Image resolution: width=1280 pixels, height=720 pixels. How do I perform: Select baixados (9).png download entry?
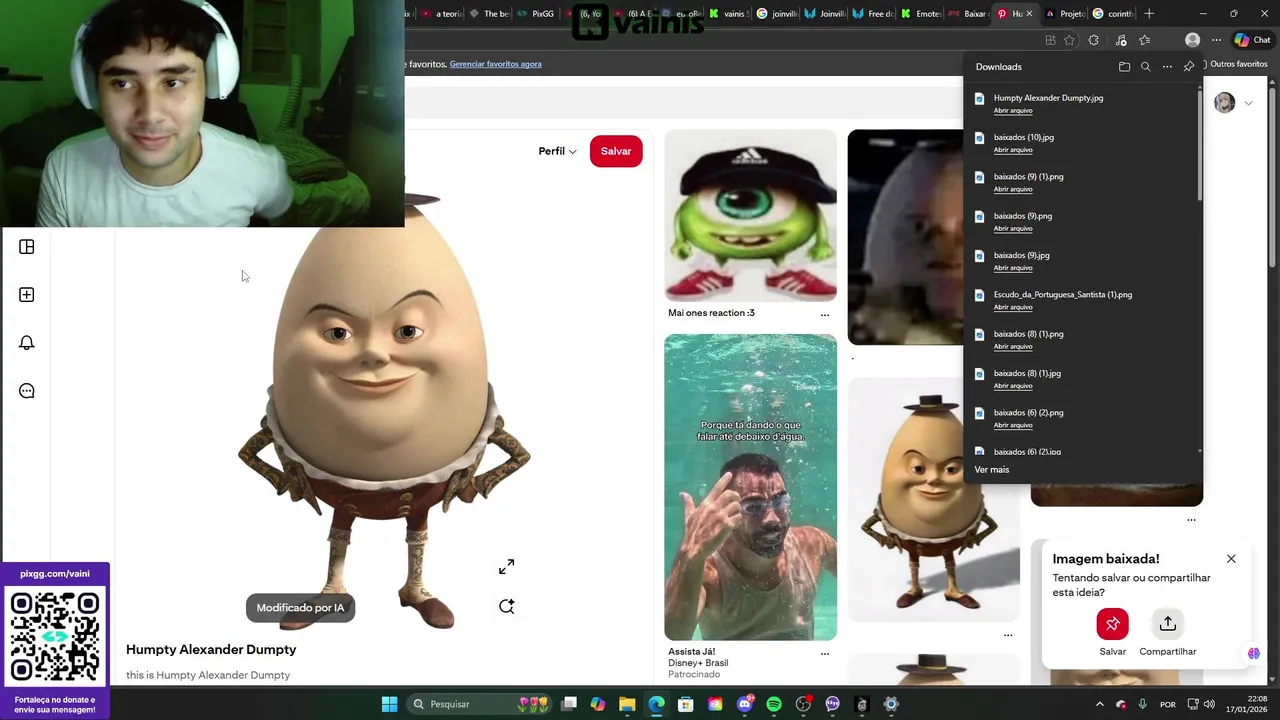1085,221
